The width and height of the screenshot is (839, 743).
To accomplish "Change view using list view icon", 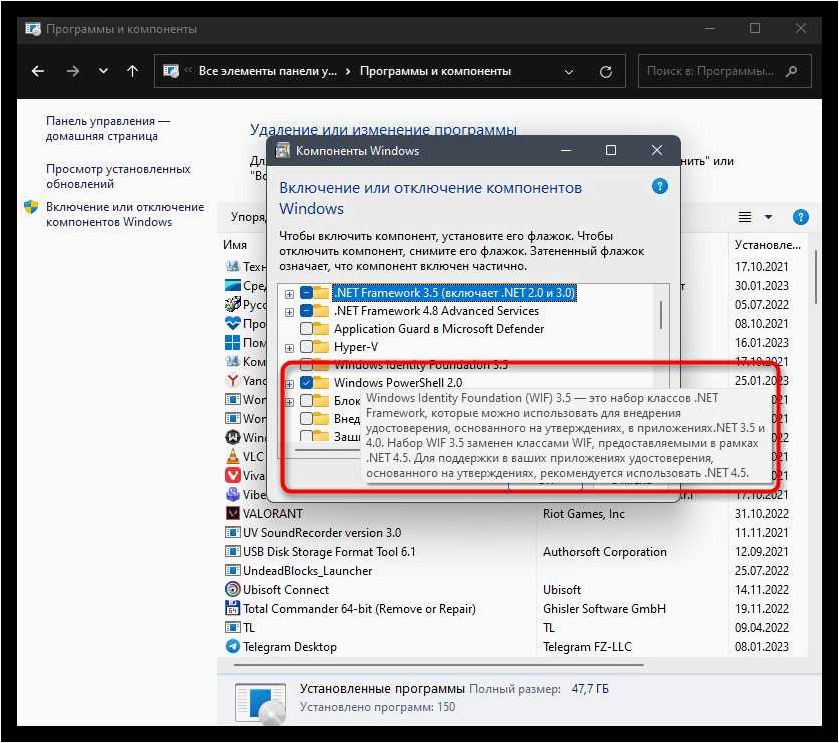I will click(x=744, y=217).
